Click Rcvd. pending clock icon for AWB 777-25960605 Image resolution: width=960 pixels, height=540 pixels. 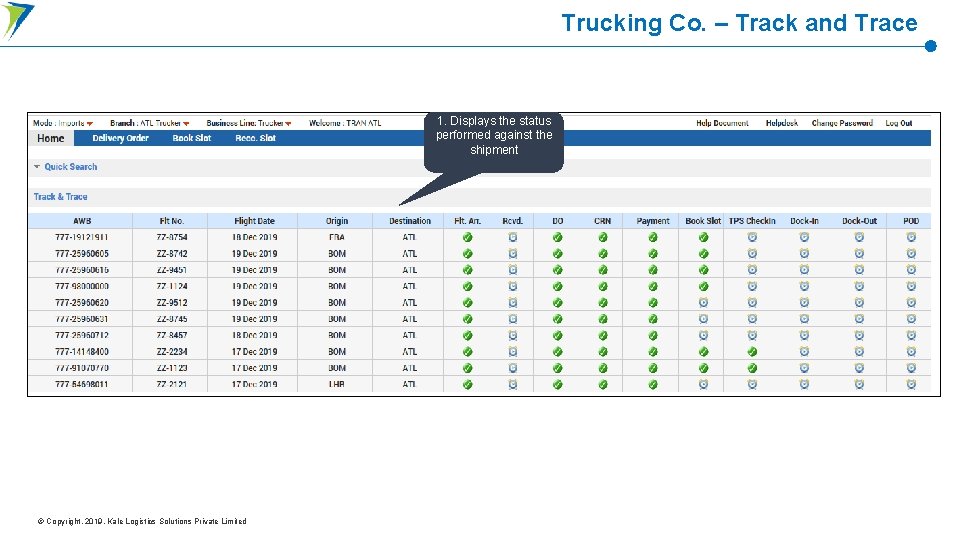tap(513, 253)
